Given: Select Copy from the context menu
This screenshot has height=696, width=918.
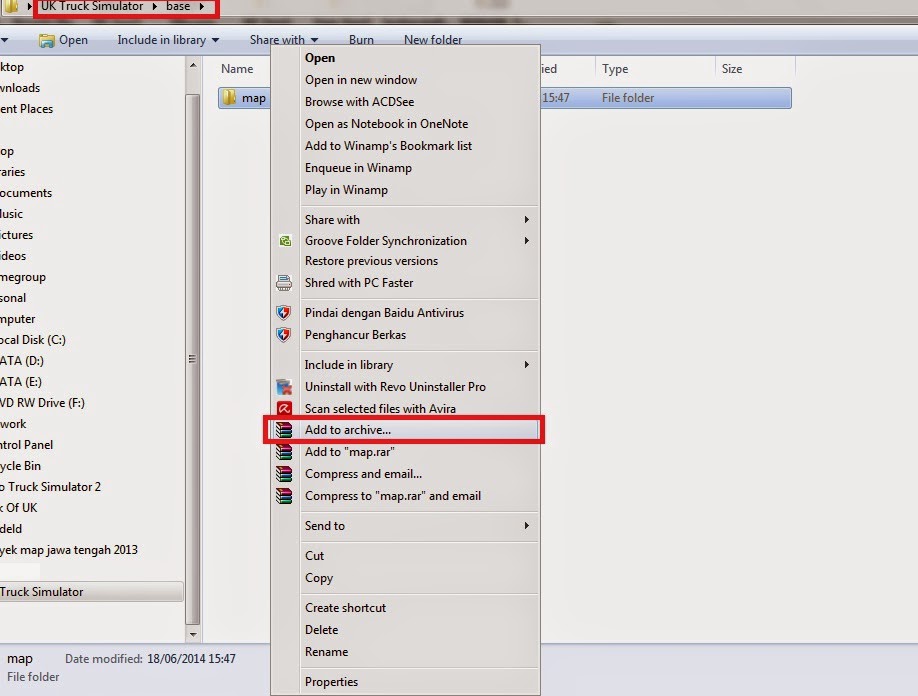Looking at the screenshot, I should pyautogui.click(x=319, y=578).
